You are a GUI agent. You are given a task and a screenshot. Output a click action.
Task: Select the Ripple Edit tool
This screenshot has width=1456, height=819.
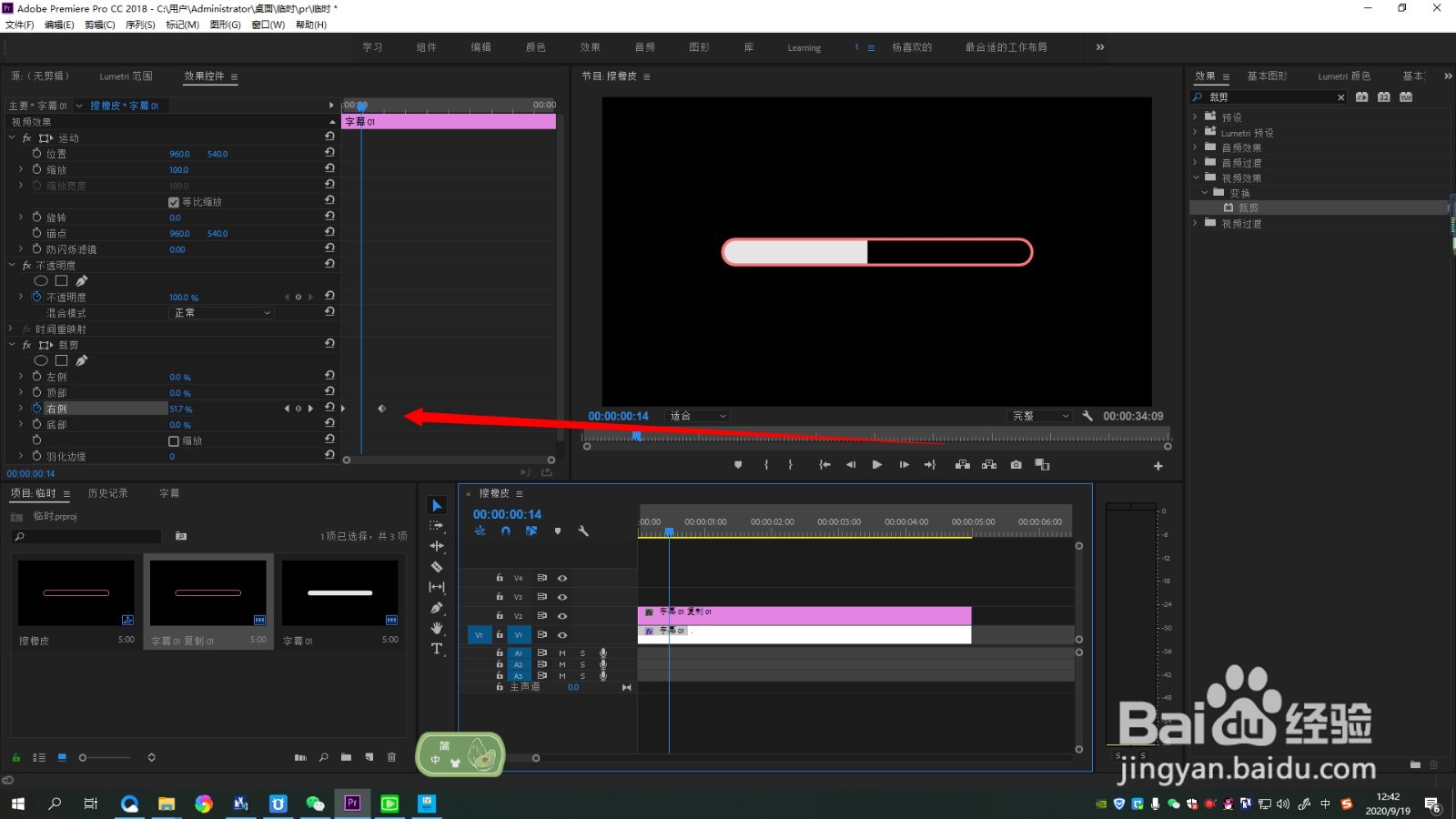[437, 546]
